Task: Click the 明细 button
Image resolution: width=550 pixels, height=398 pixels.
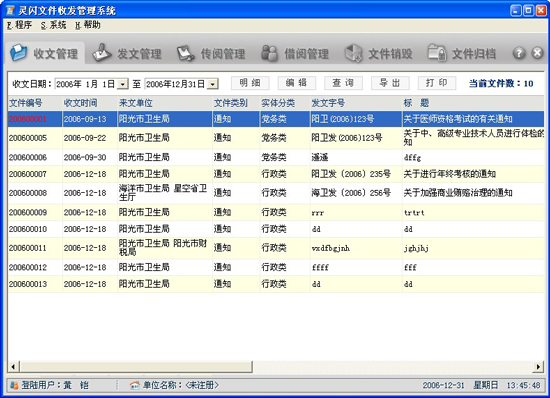Action: pos(250,83)
